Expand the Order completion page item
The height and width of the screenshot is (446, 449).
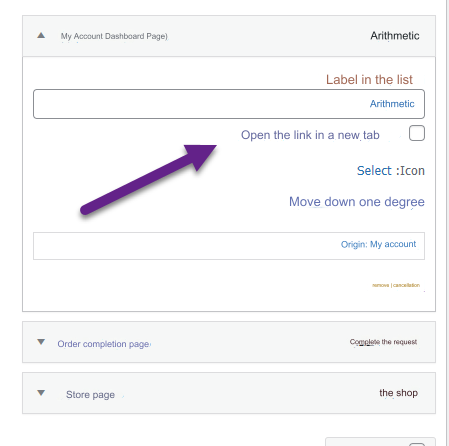click(41, 342)
